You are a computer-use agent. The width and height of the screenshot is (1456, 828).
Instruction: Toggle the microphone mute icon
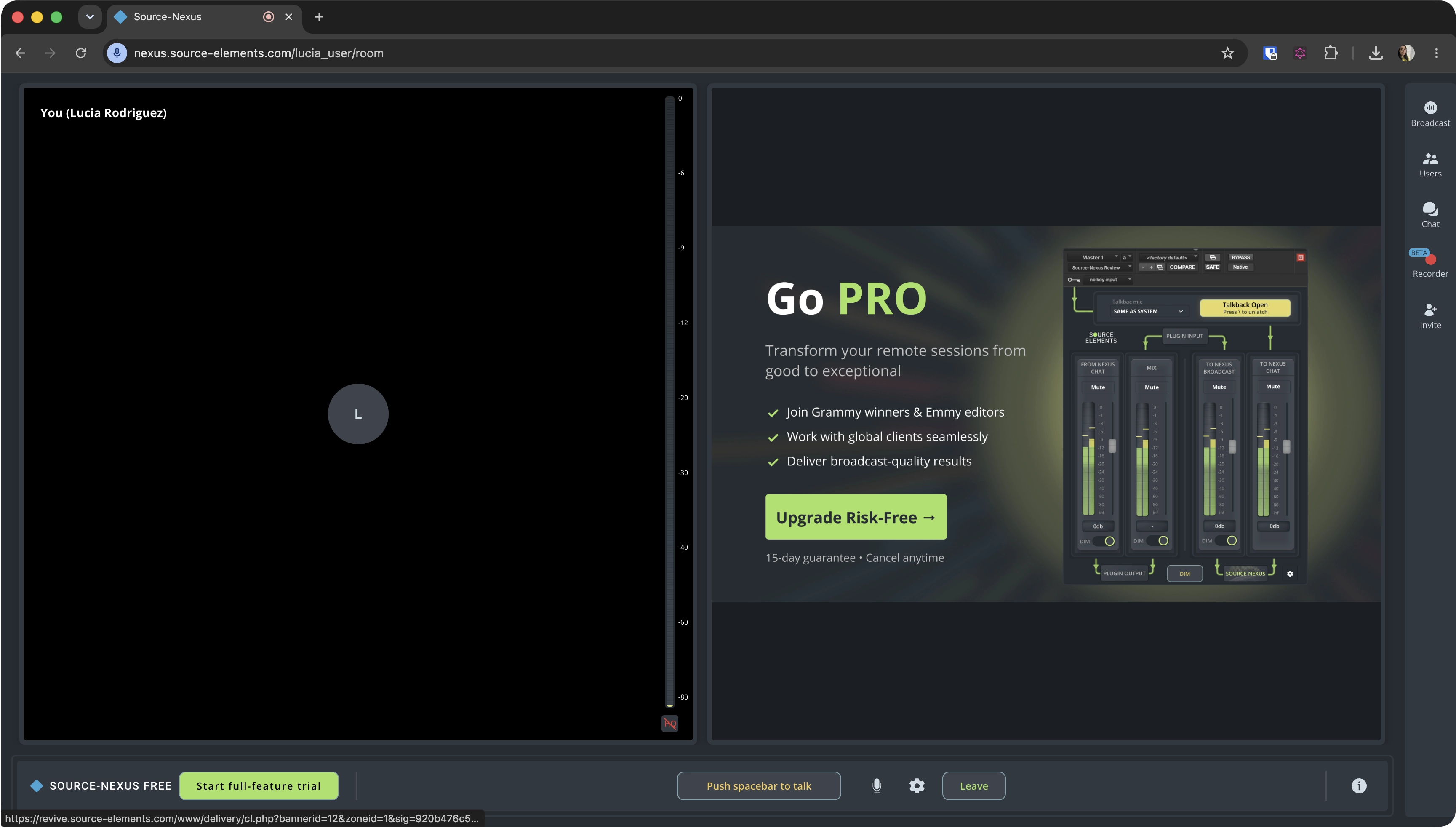[877, 785]
